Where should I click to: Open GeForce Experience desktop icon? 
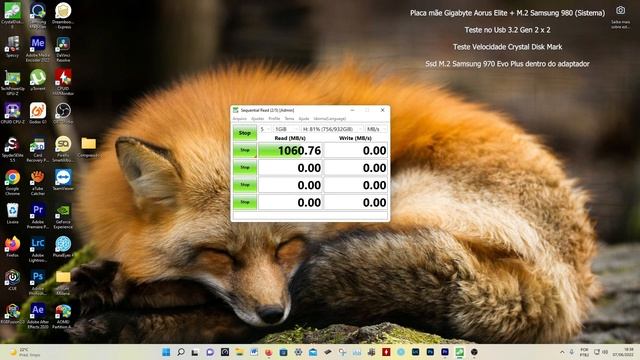coord(63,216)
